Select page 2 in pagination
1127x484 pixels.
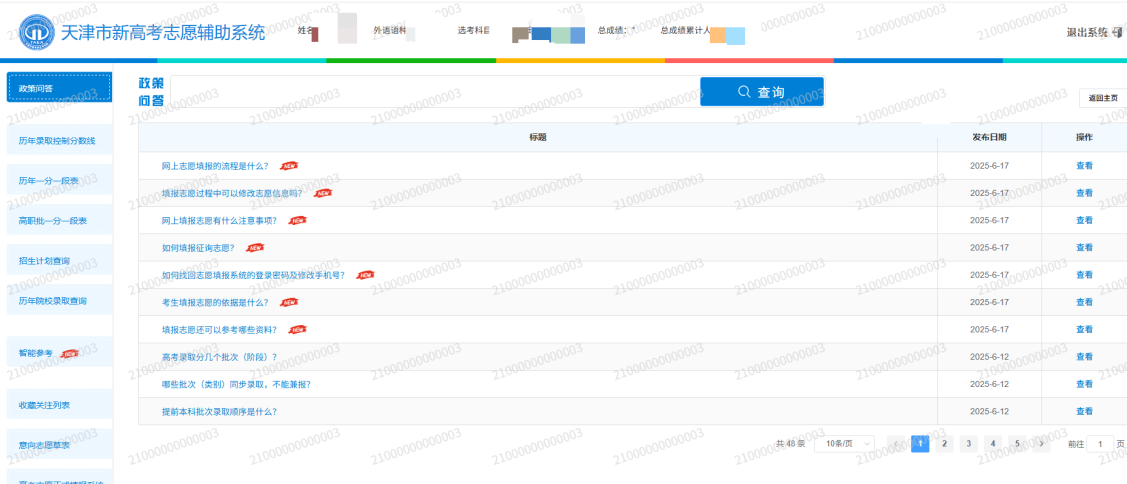(944, 444)
